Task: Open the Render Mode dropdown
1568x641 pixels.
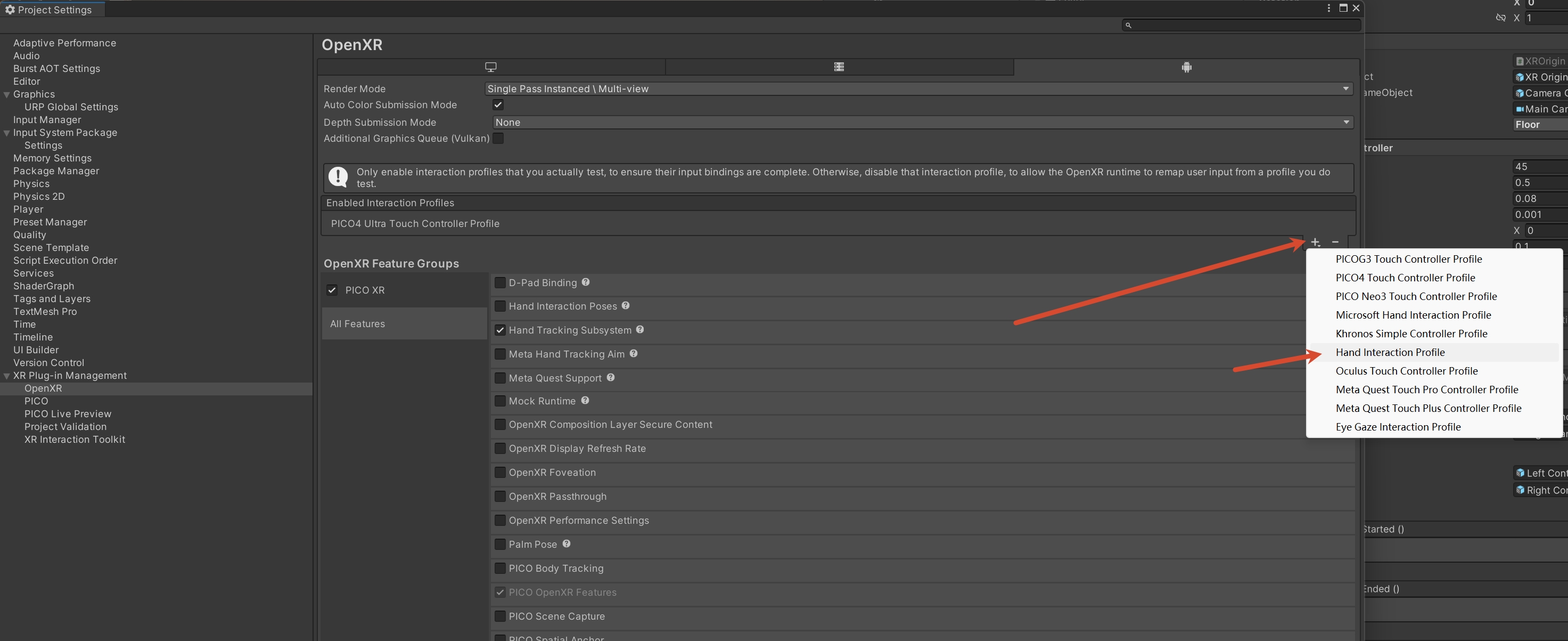Action: pos(918,89)
